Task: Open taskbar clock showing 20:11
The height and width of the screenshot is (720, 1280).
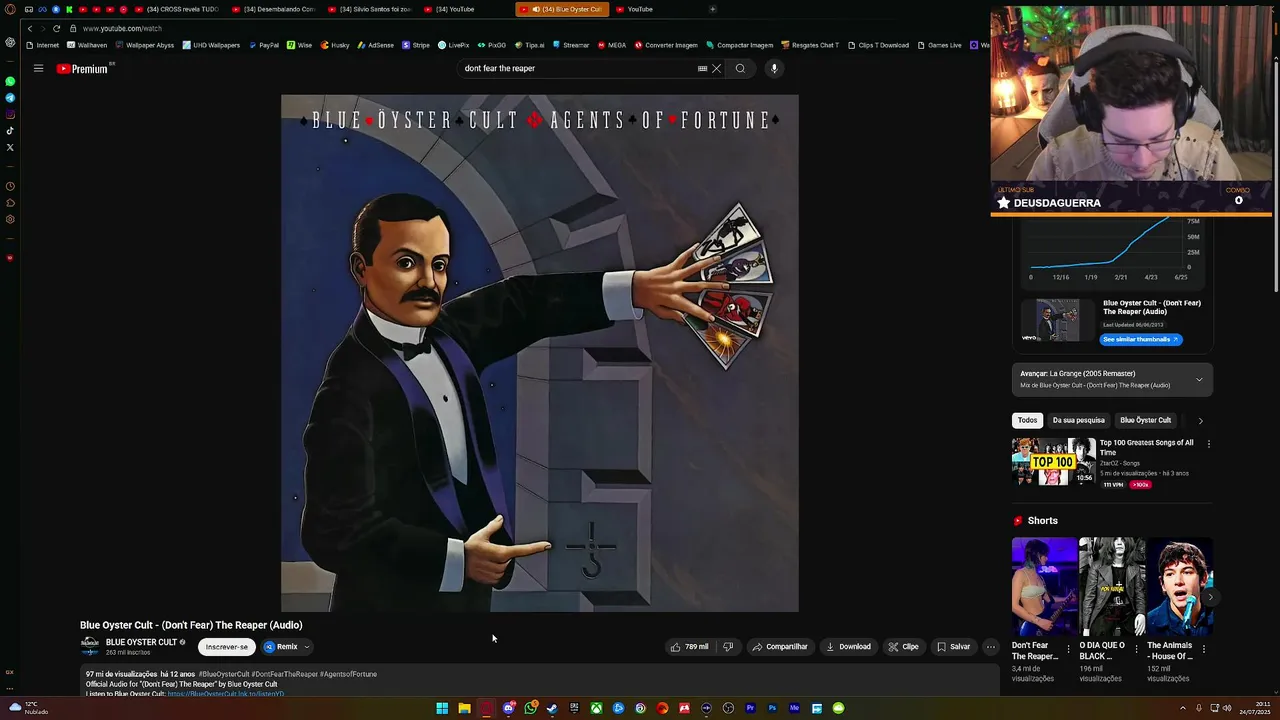Action: pos(1256,708)
